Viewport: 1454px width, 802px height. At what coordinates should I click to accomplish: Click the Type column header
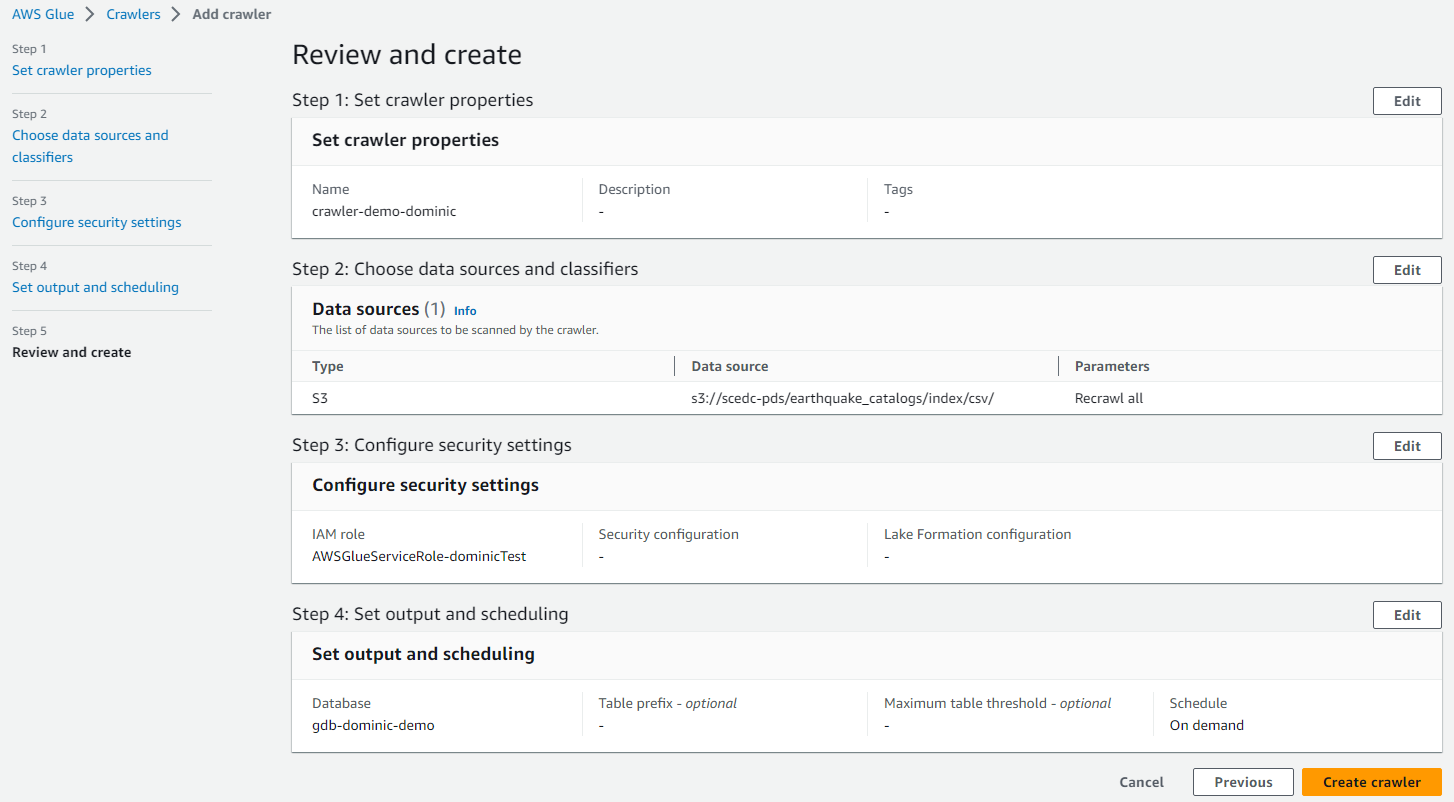(328, 366)
